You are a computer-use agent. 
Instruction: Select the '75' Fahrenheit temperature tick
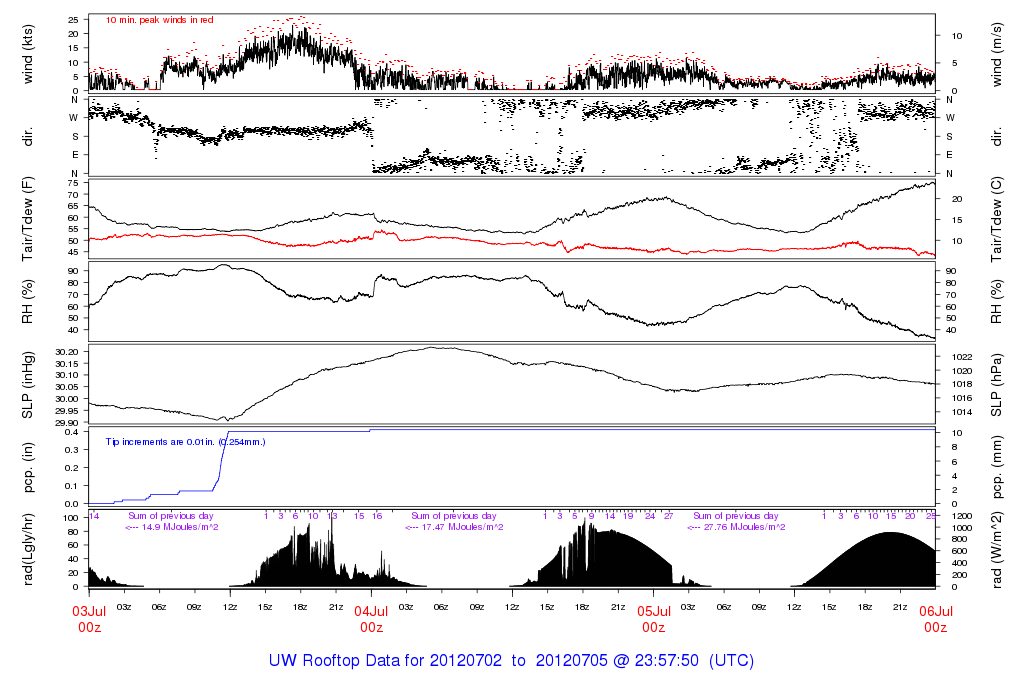[73, 183]
